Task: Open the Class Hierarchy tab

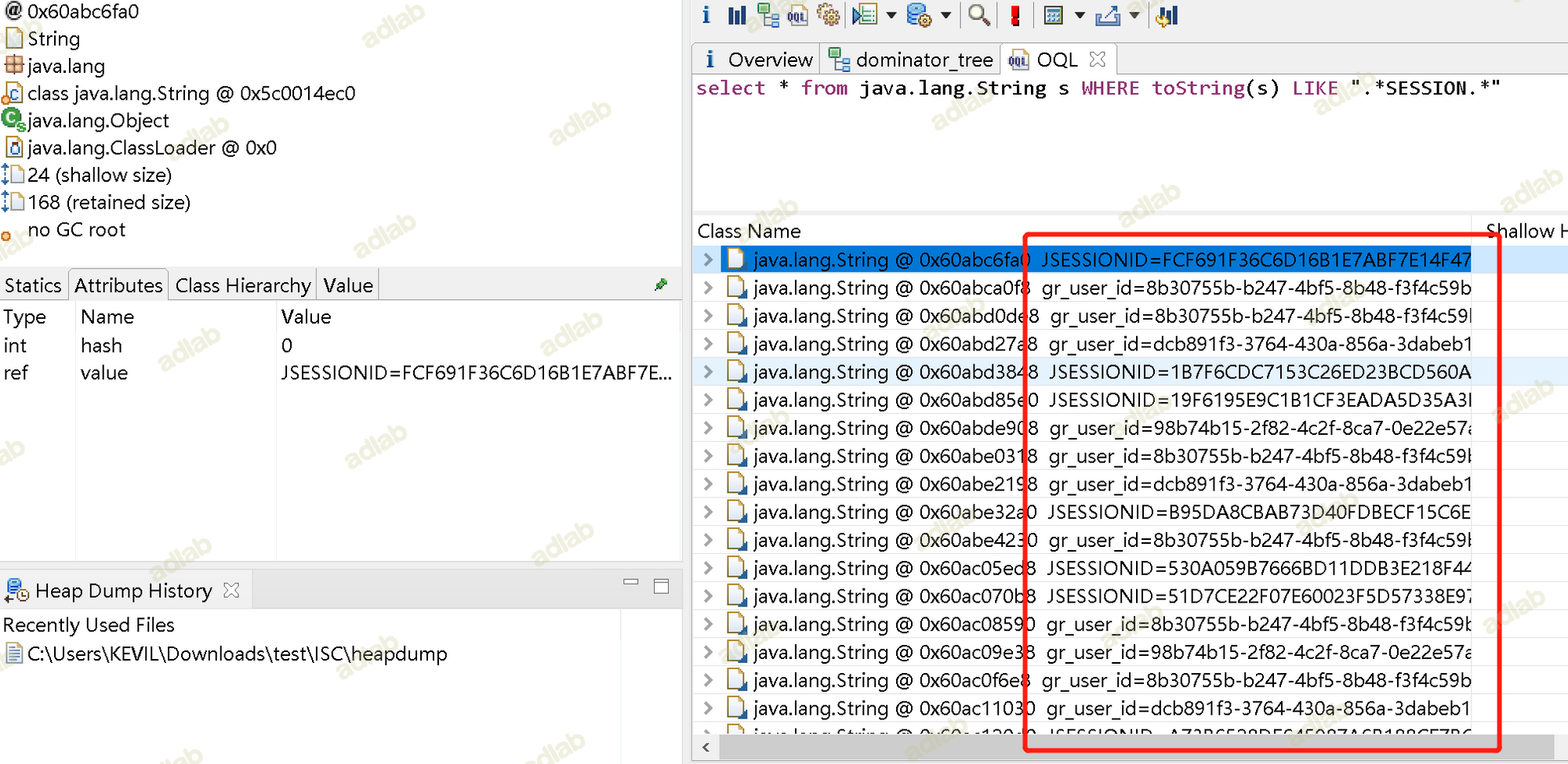Action: click(x=243, y=285)
